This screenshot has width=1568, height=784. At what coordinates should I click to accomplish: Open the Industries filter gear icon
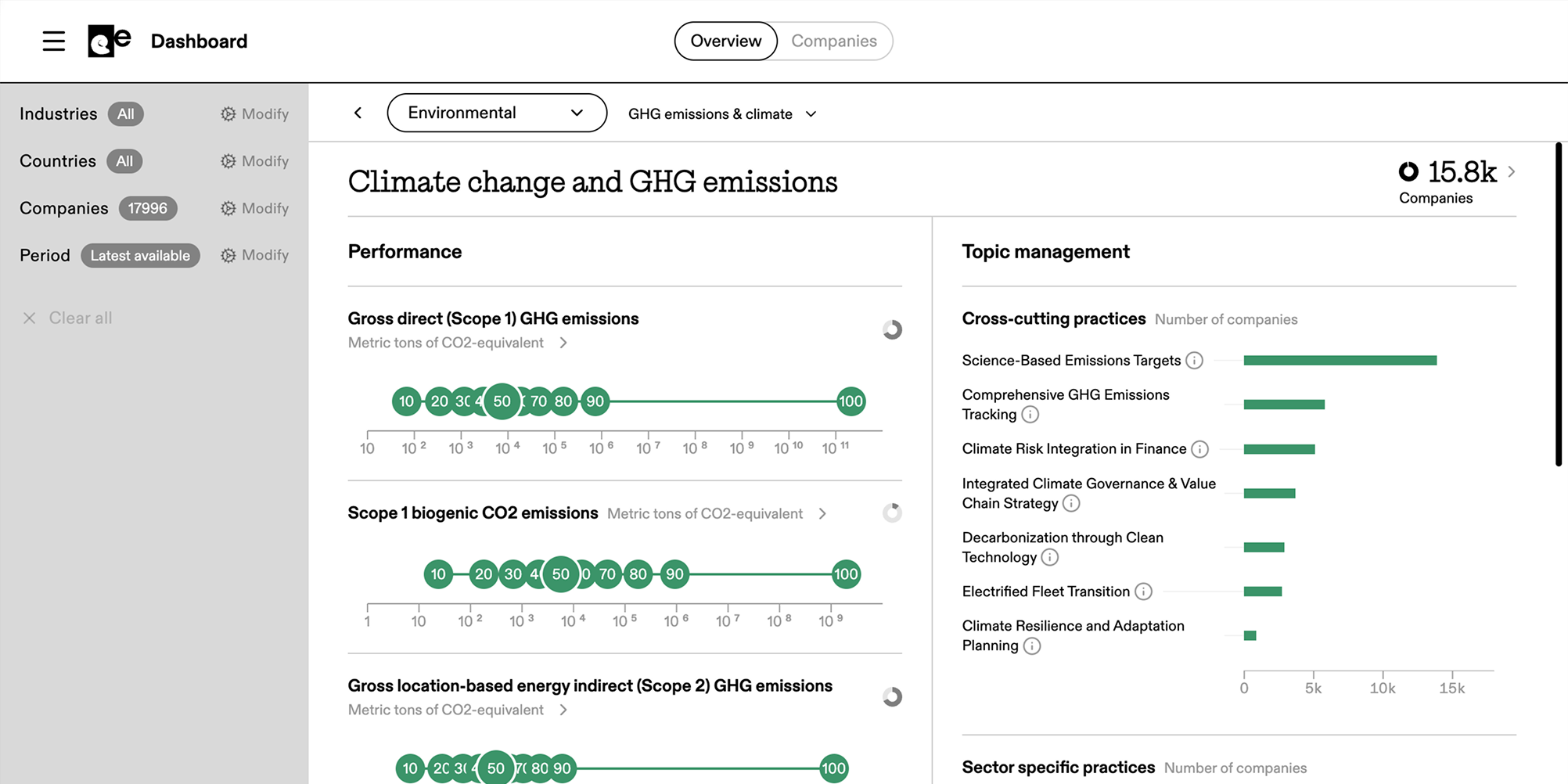[x=229, y=113]
